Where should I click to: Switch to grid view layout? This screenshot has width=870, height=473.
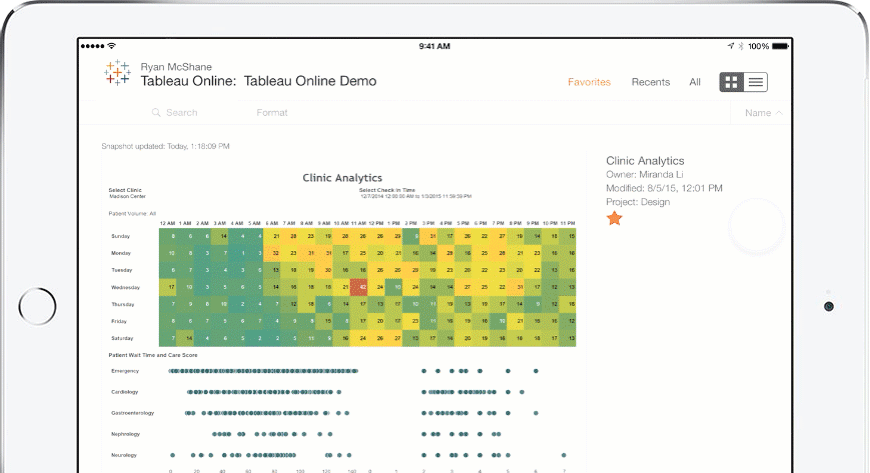pyautogui.click(x=732, y=83)
